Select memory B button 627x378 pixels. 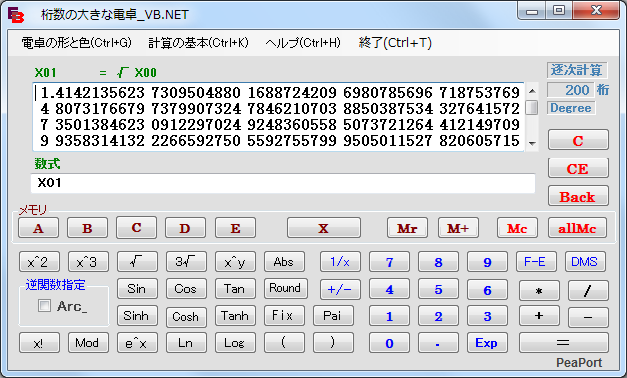coord(88,228)
